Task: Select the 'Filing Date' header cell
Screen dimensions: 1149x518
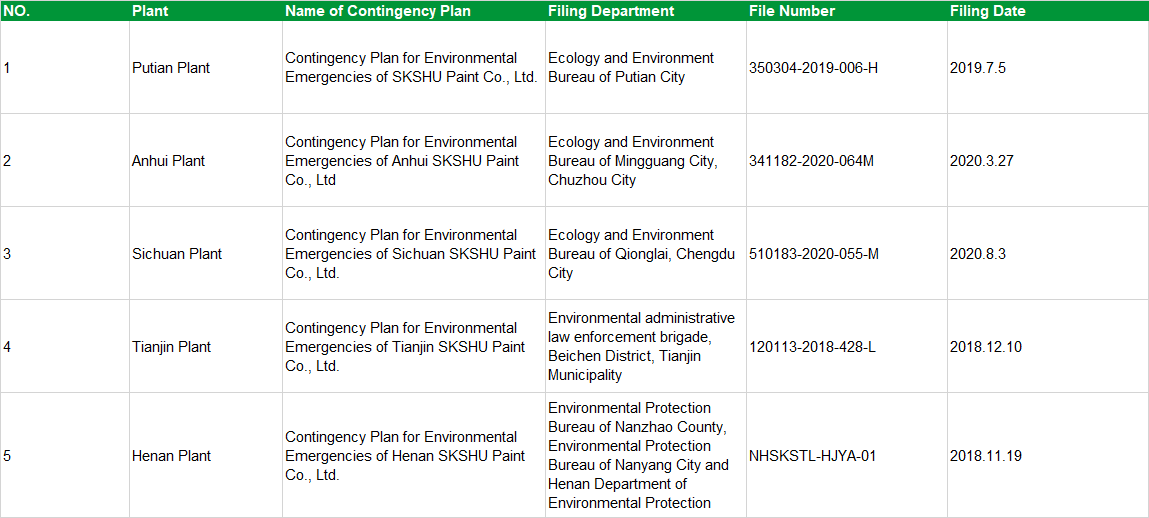Action: point(987,11)
